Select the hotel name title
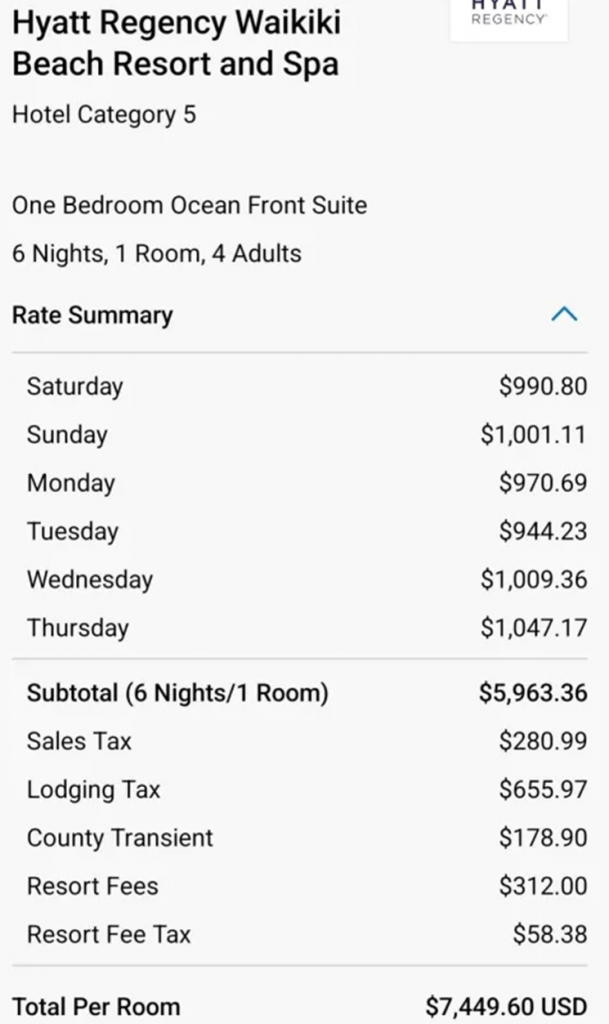The image size is (609, 1024). pos(176,43)
